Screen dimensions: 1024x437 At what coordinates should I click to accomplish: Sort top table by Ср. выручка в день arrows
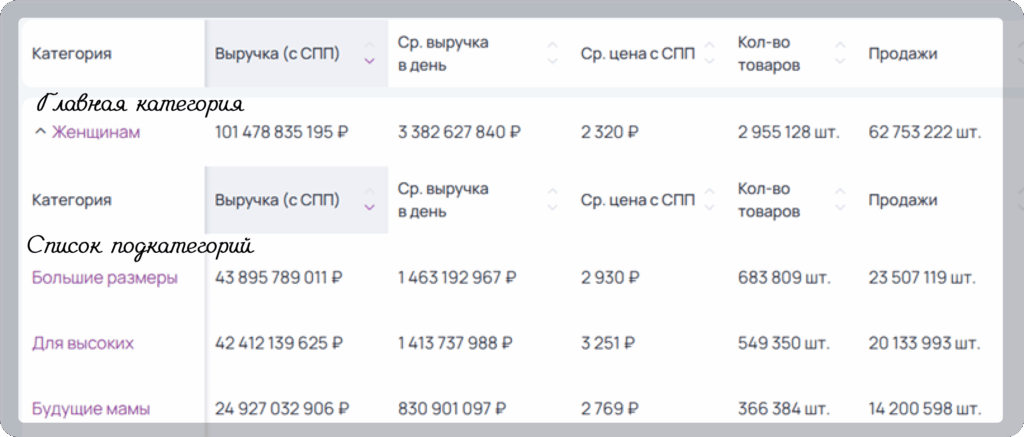(552, 54)
